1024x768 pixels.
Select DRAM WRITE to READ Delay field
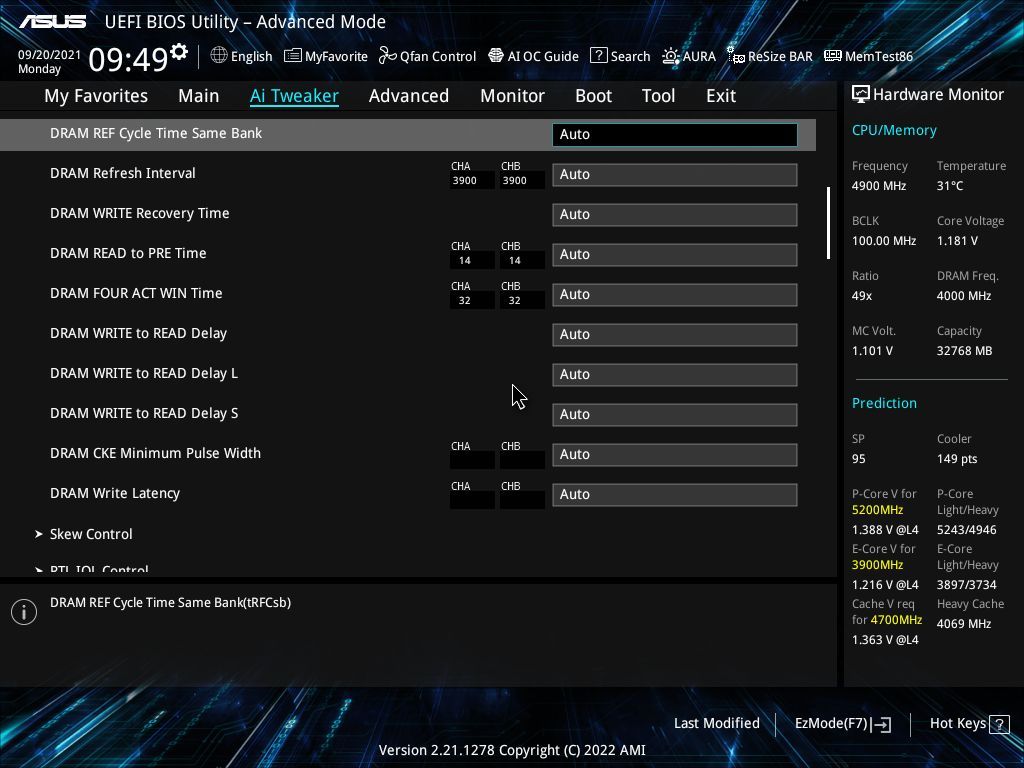675,335
